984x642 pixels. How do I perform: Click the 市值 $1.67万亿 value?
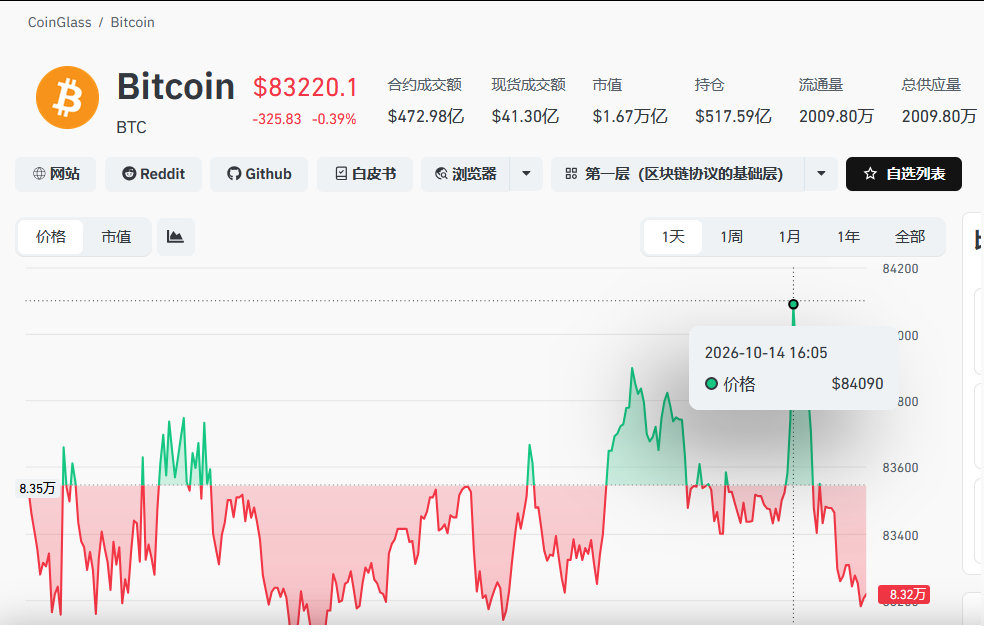coord(630,116)
